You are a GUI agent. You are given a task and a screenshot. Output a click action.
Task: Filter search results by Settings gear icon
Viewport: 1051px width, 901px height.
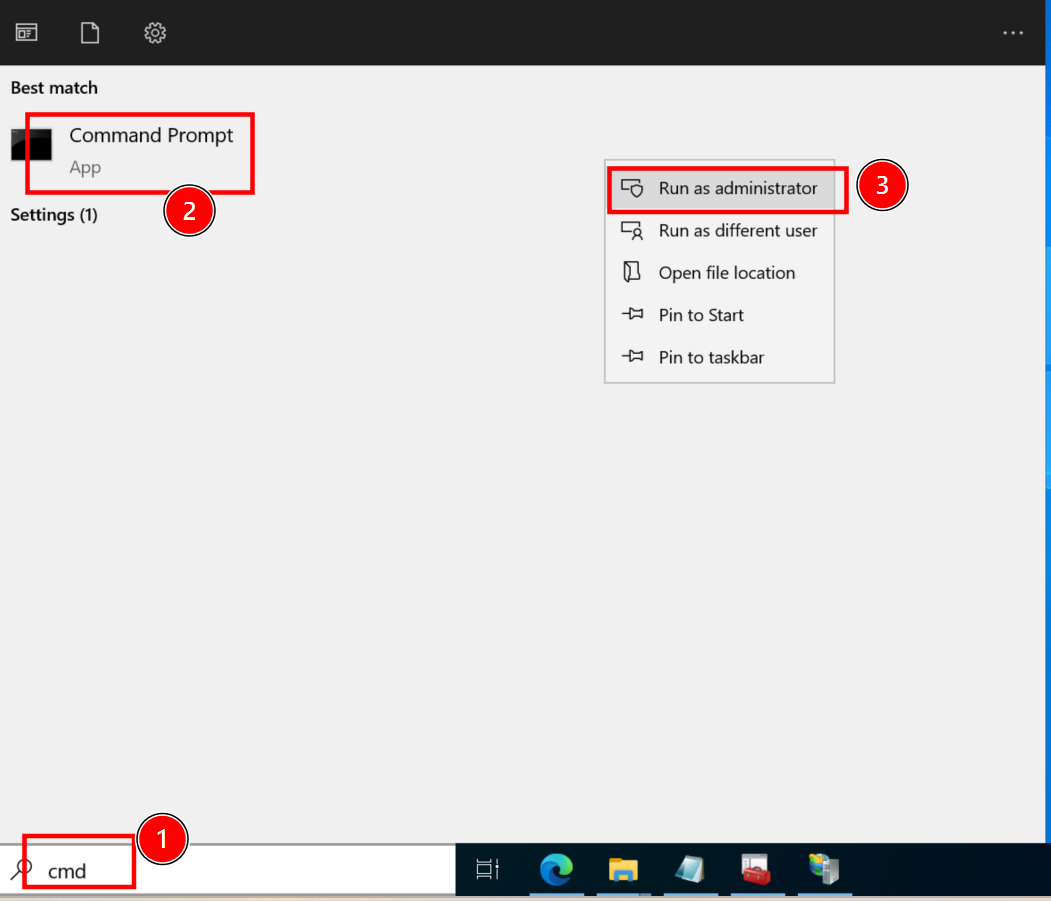click(155, 33)
